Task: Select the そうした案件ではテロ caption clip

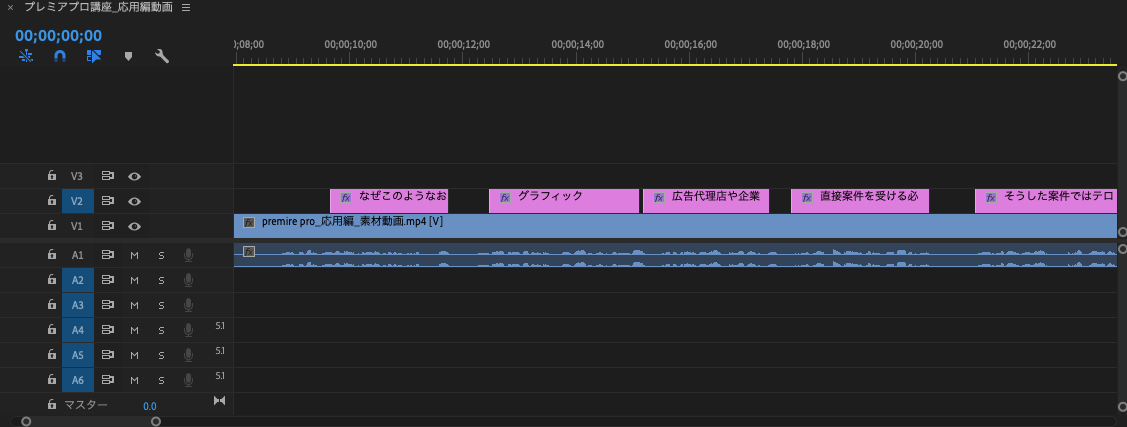Action: point(1046,201)
